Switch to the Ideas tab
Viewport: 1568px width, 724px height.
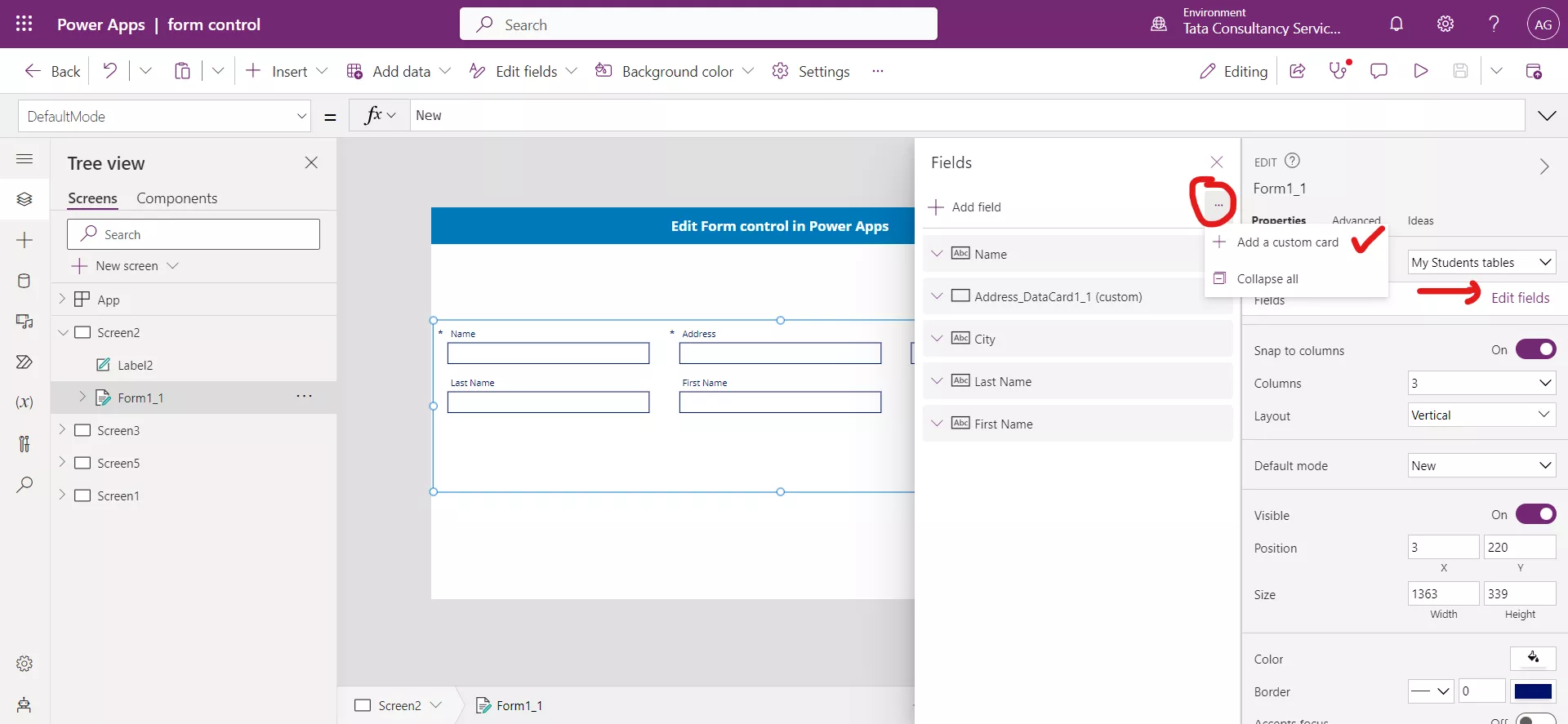tap(1420, 220)
